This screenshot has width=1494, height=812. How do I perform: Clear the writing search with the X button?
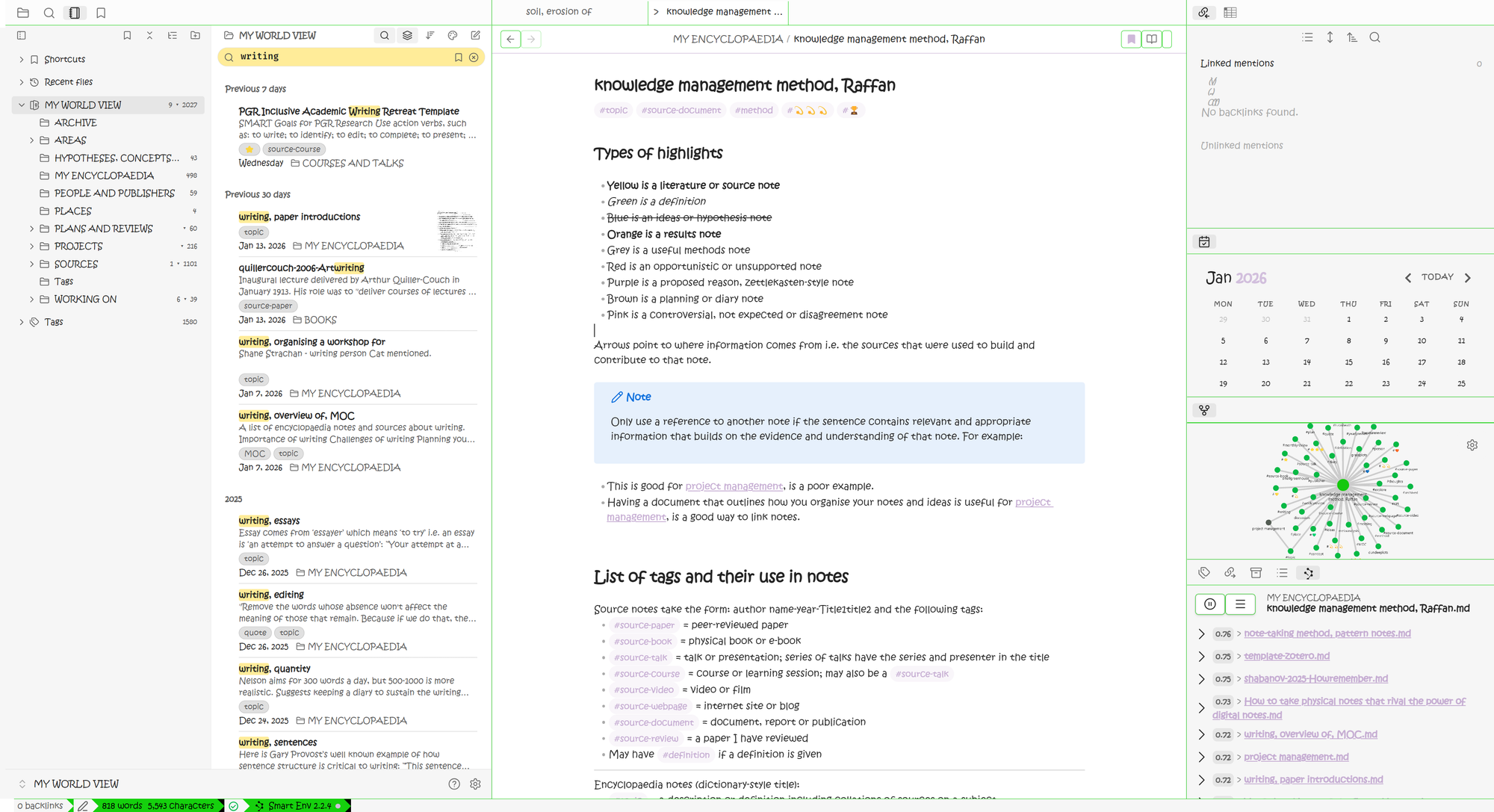[474, 58]
